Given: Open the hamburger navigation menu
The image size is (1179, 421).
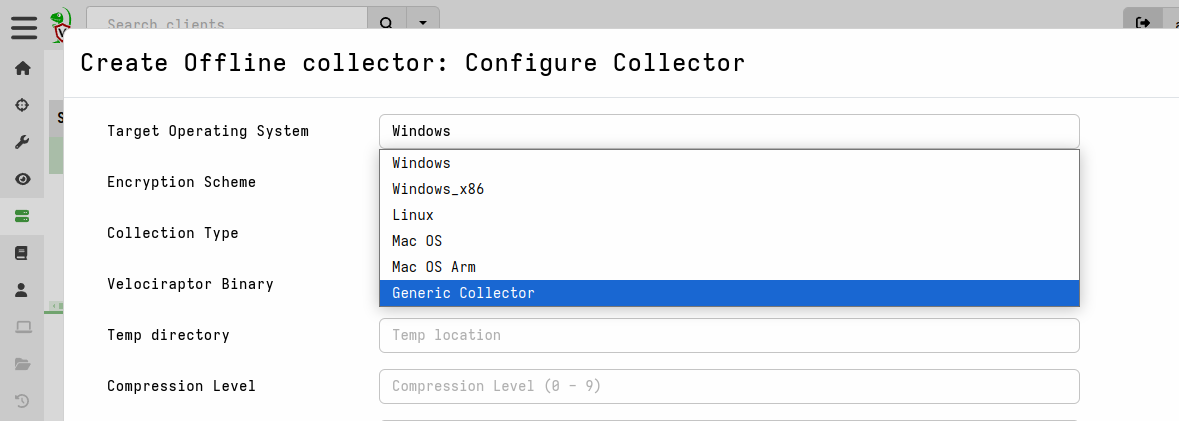Looking at the screenshot, I should pyautogui.click(x=23, y=27).
